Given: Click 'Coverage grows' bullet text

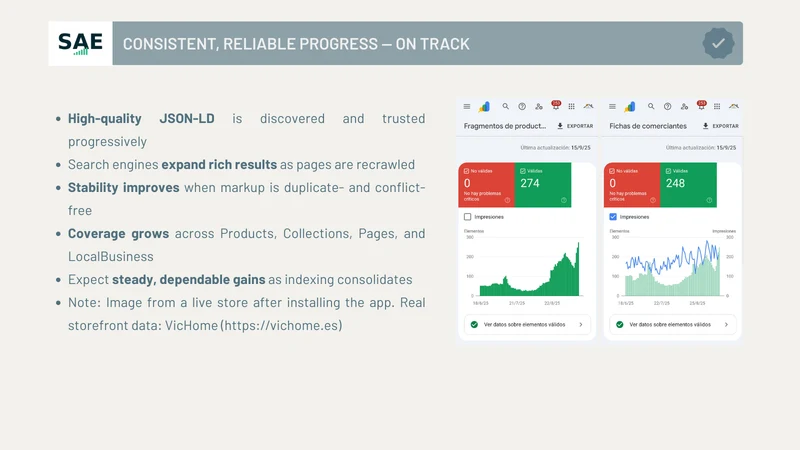Looking at the screenshot, I should 118,233.
